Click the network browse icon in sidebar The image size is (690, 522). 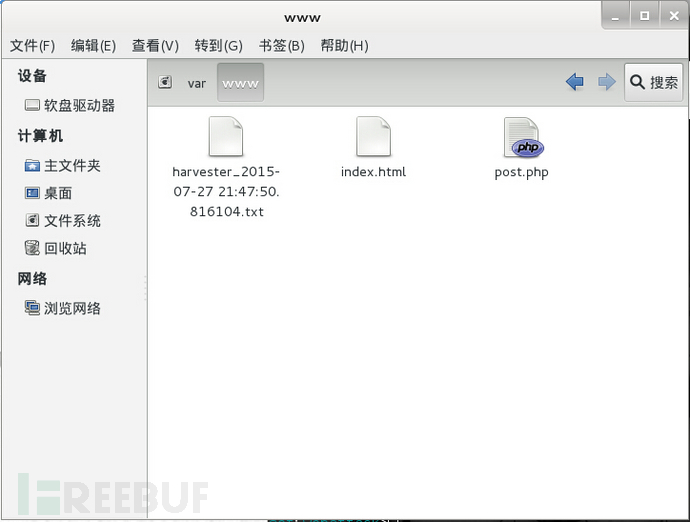pyautogui.click(x=32, y=308)
